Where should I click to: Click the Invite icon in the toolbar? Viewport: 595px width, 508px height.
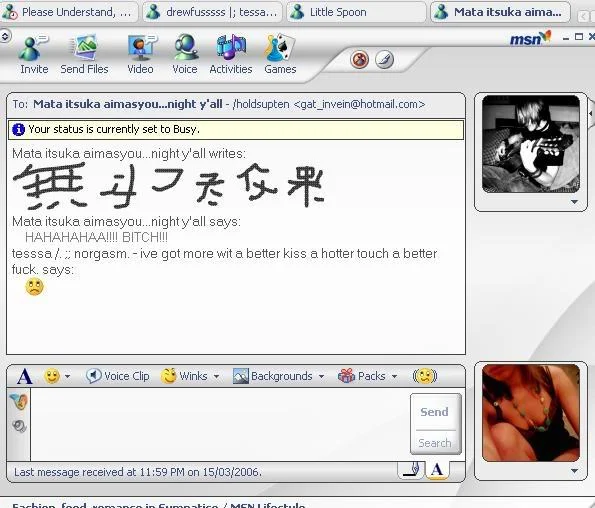(33, 49)
